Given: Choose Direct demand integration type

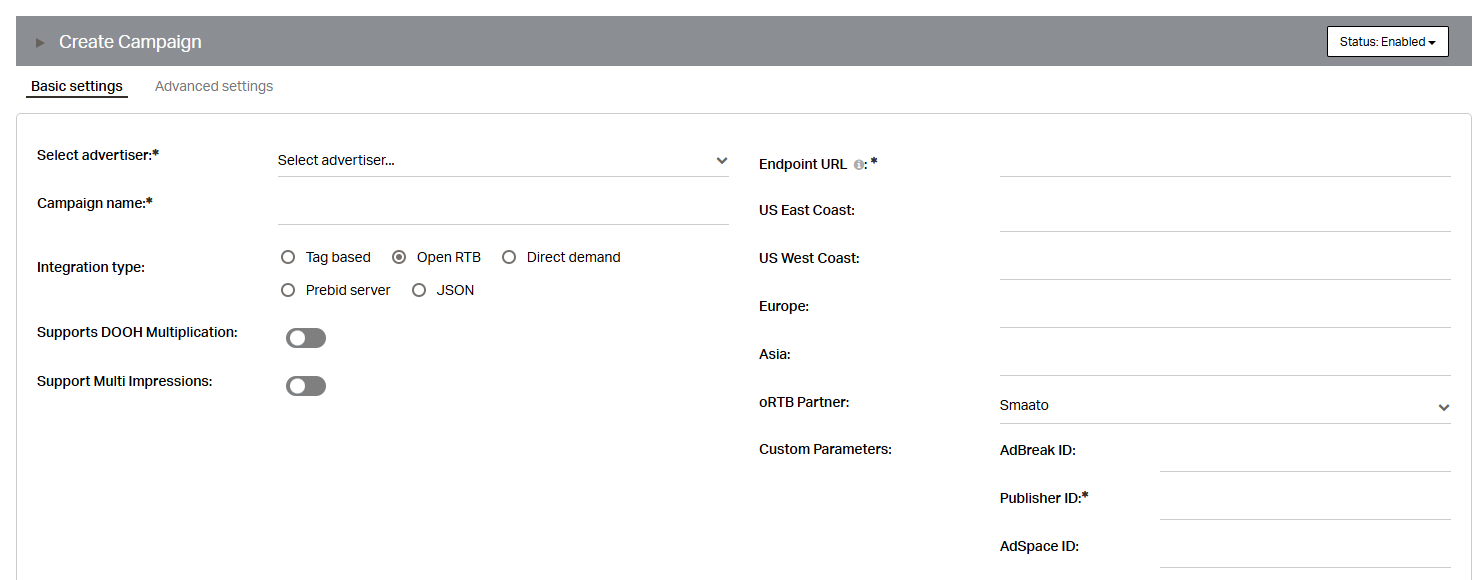Looking at the screenshot, I should click(x=509, y=257).
